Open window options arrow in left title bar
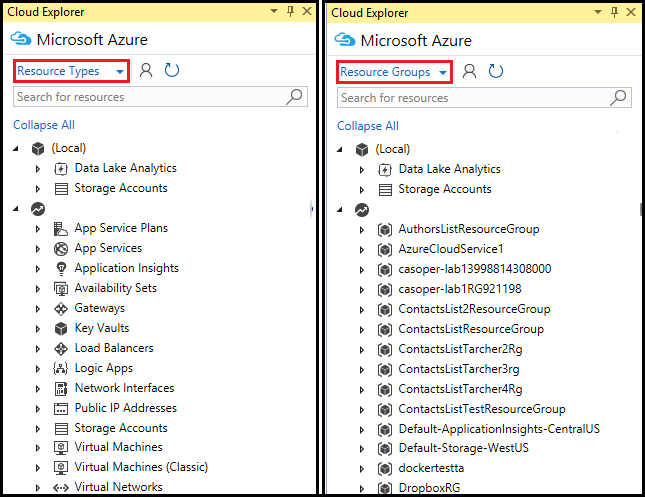 [x=274, y=11]
